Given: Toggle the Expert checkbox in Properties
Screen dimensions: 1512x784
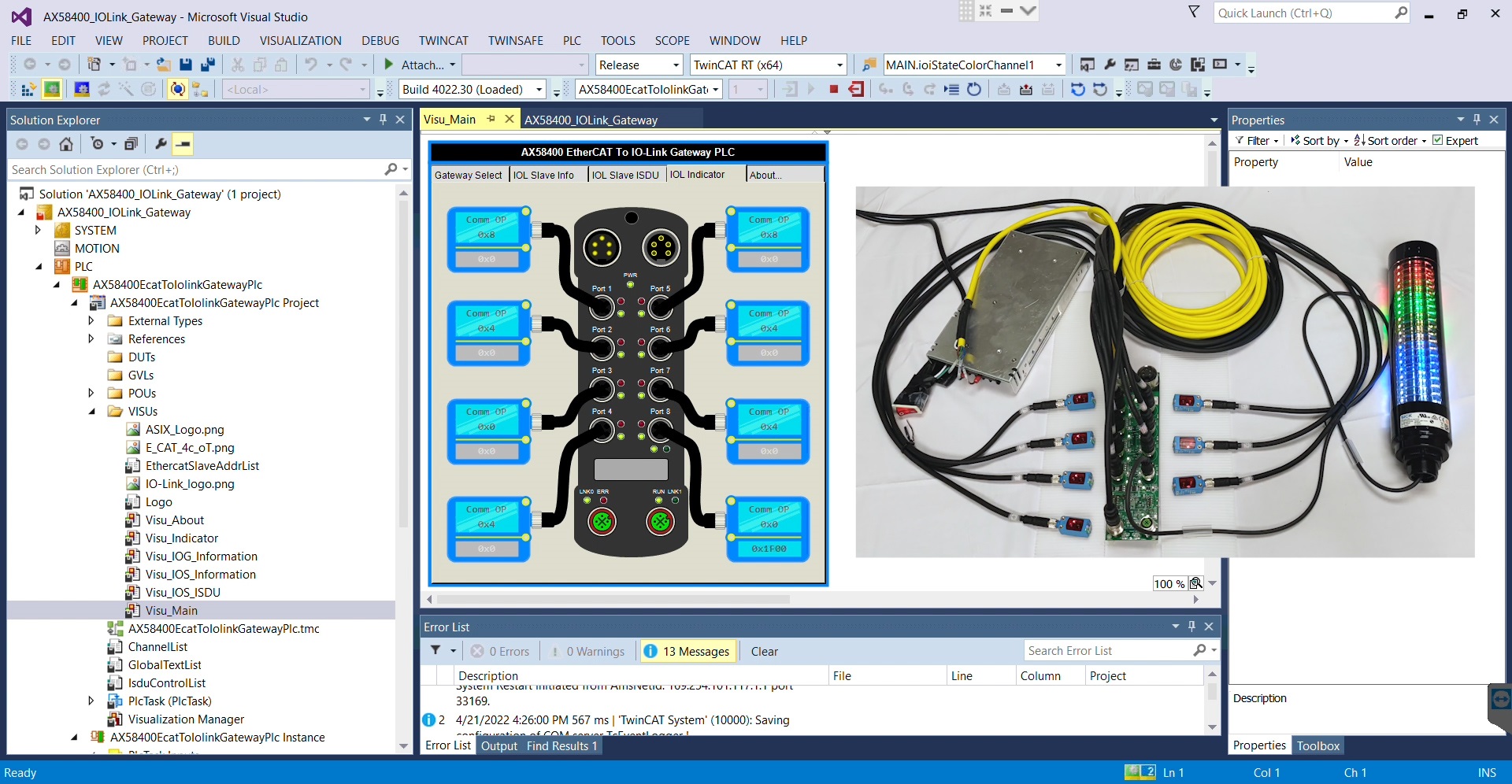Looking at the screenshot, I should [1438, 140].
